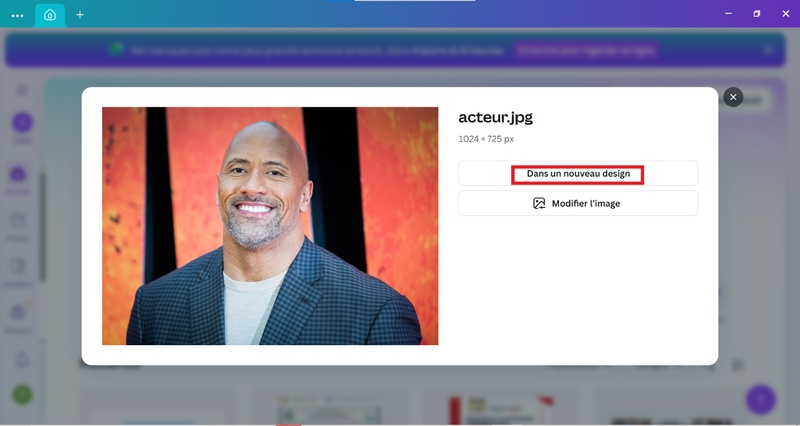Open the three-dot menu in title bar
Image resolution: width=800 pixels, height=426 pixels.
pos(17,15)
